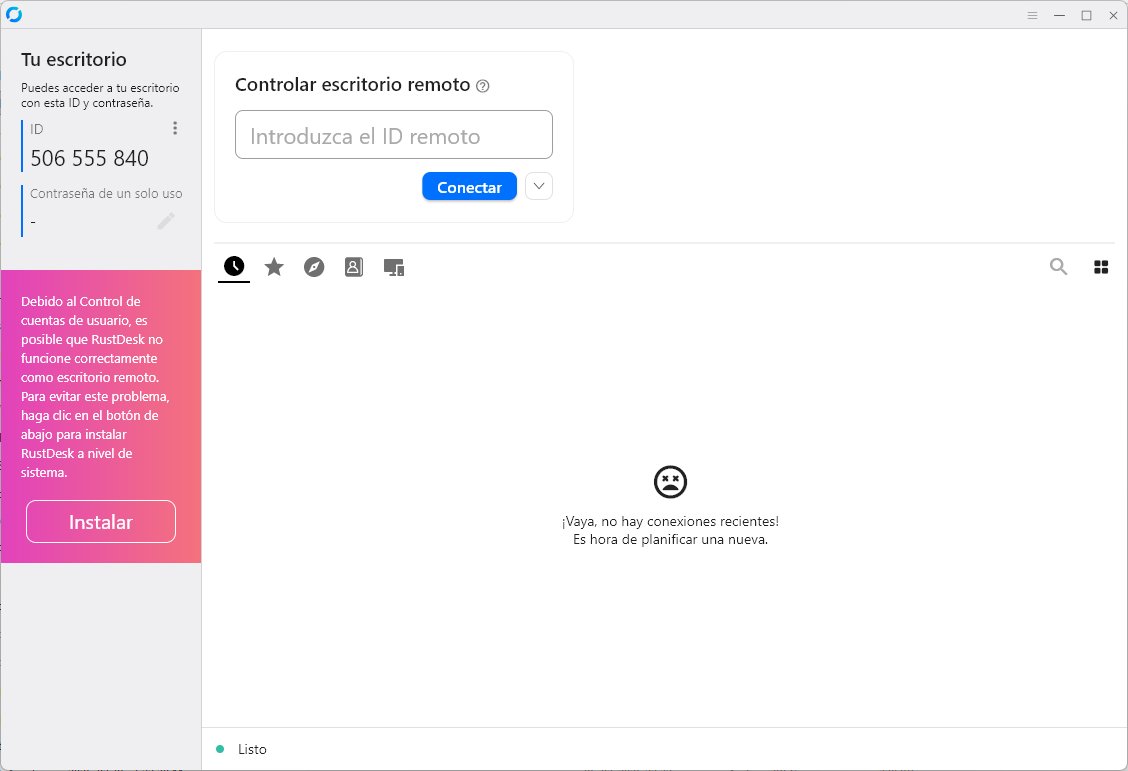The height and width of the screenshot is (771, 1128).
Task: Click the Listo status text
Action: point(252,749)
